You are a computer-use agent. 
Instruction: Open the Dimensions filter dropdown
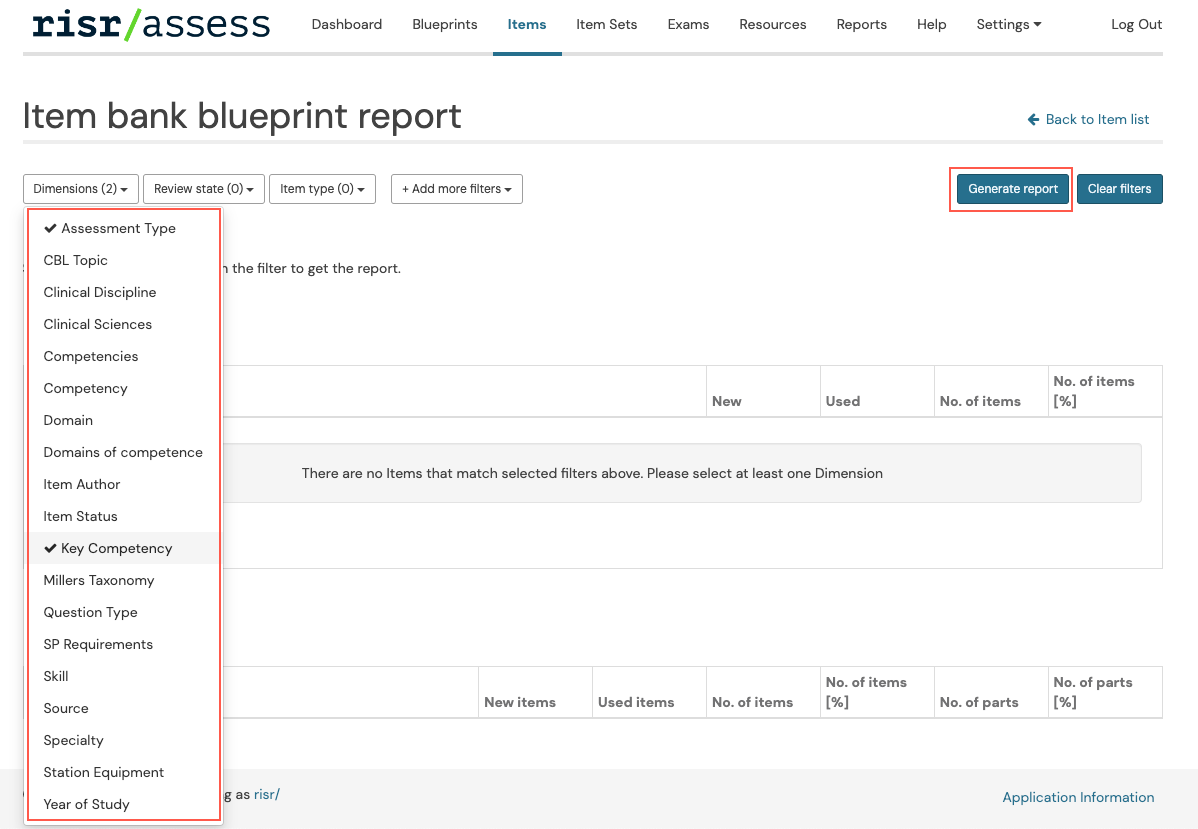point(80,189)
